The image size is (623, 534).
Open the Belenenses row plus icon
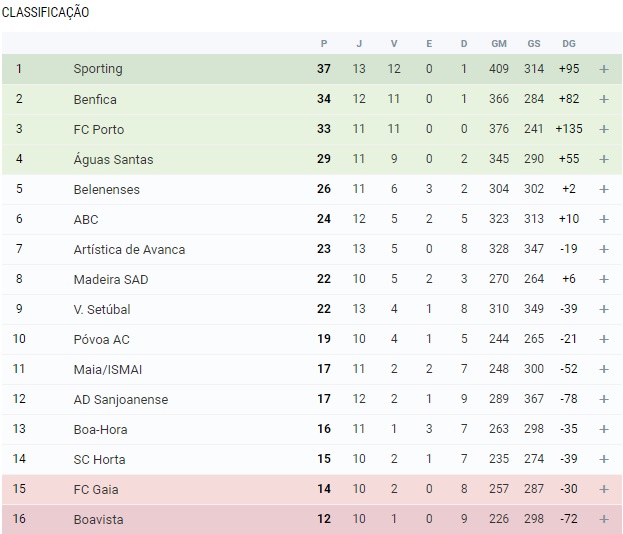(603, 189)
